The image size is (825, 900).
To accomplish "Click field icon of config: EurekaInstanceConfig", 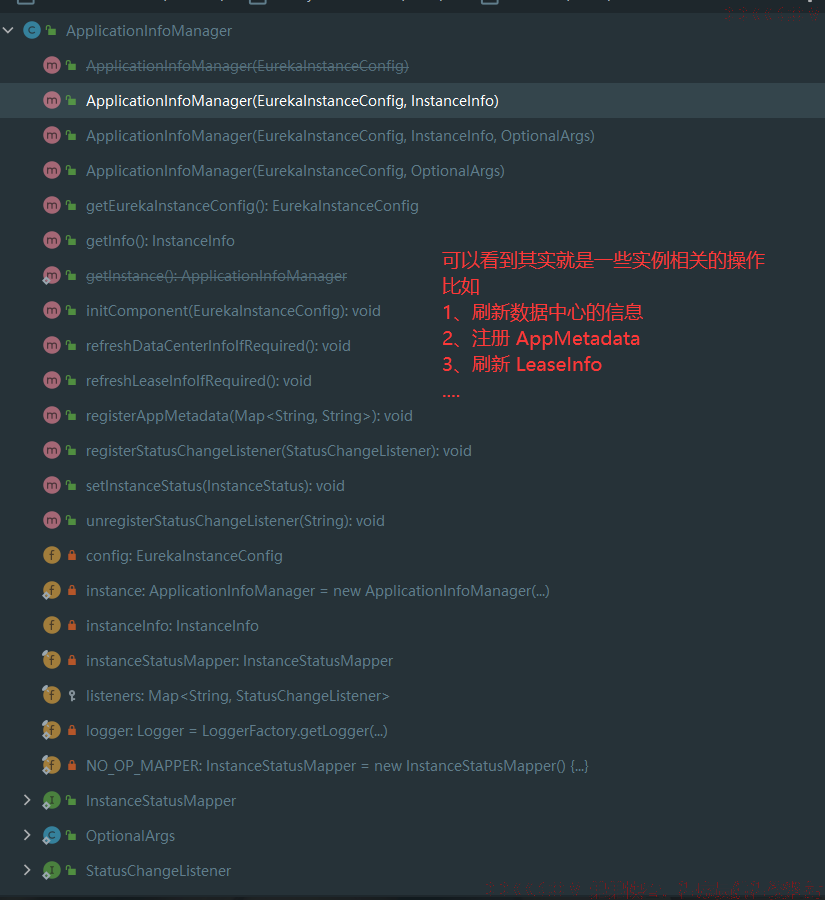I will 52,556.
